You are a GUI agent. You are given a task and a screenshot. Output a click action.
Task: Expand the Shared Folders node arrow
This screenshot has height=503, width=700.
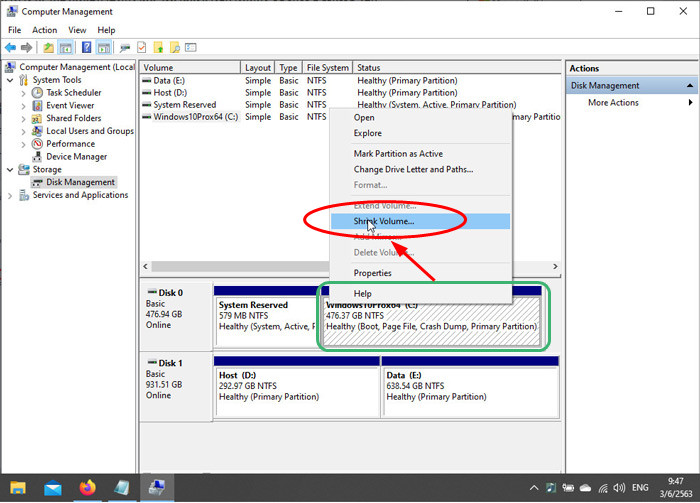(23, 119)
